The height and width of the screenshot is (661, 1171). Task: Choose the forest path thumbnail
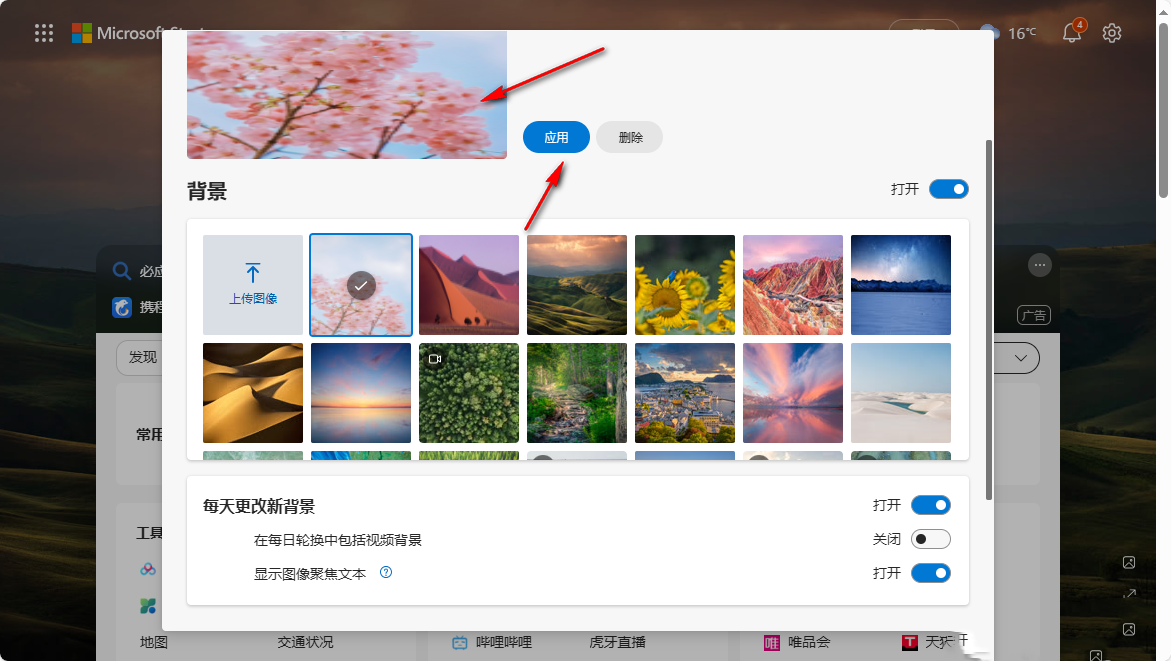pos(577,393)
